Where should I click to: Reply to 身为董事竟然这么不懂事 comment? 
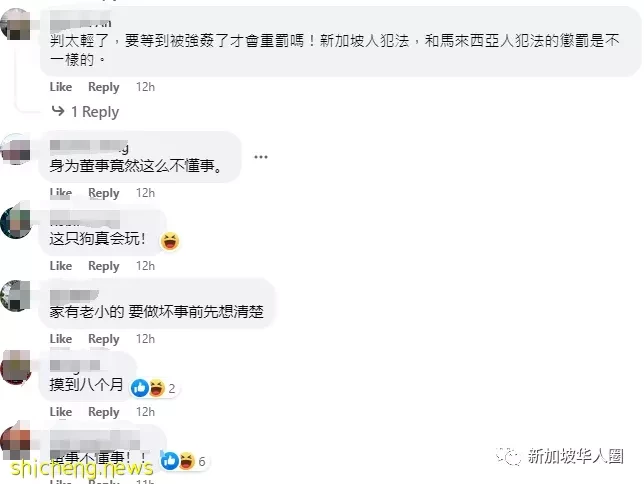coord(104,193)
